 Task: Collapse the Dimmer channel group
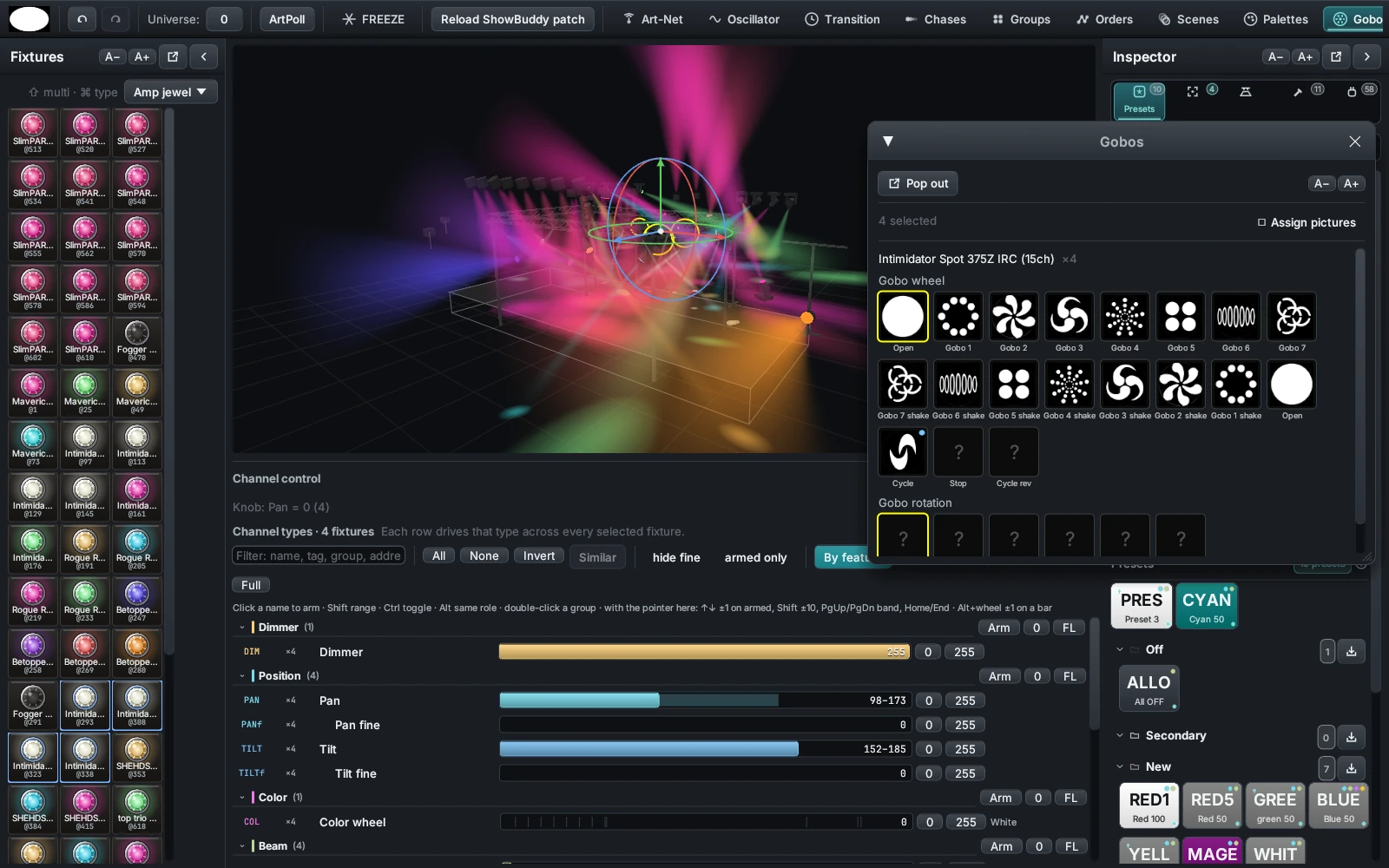[242, 627]
